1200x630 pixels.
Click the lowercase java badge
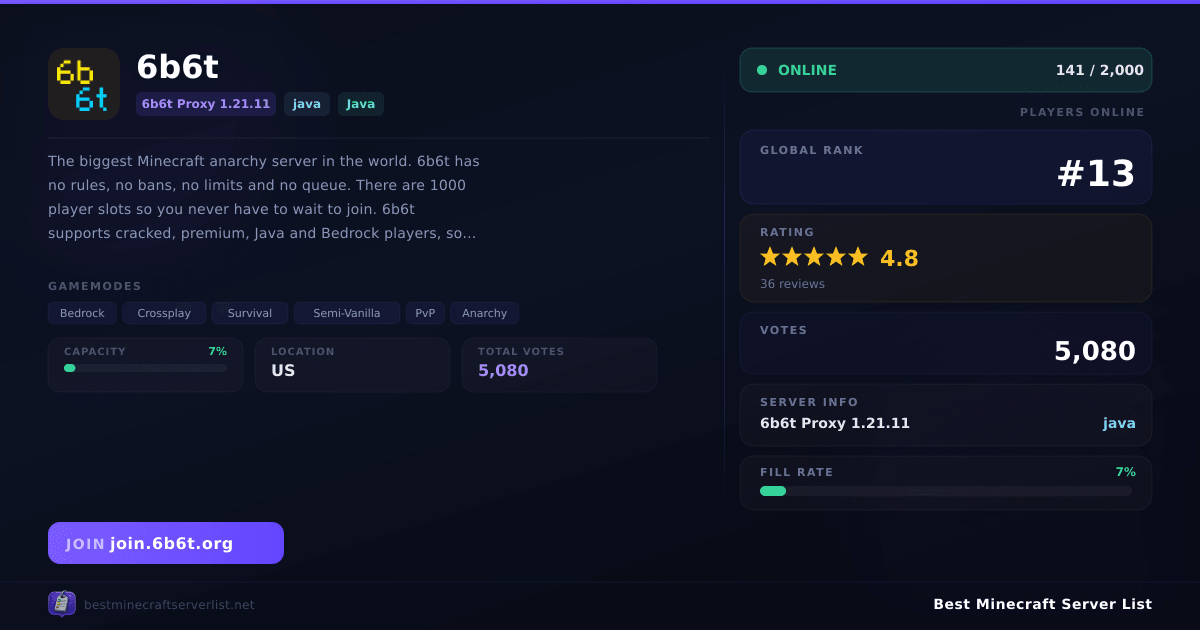tap(307, 104)
